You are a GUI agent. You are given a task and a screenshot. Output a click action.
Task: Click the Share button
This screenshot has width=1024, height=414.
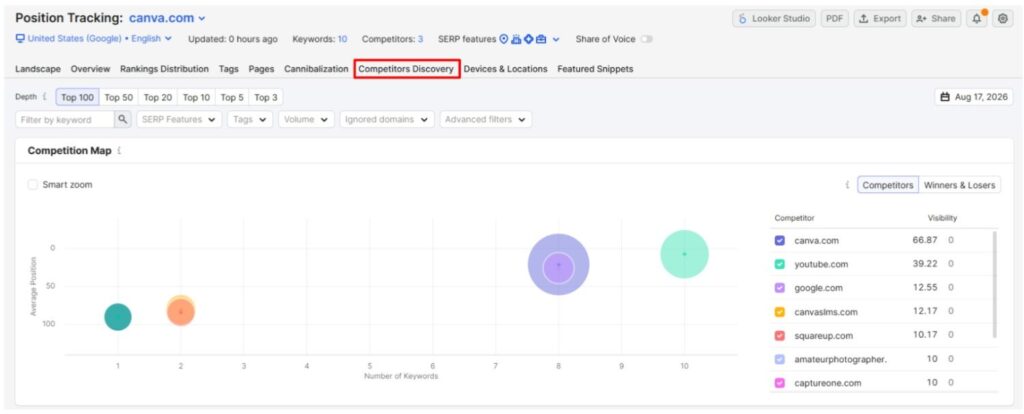[936, 19]
